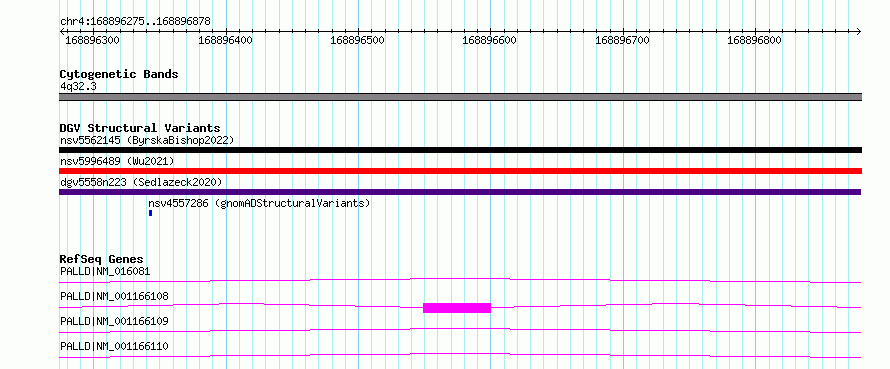Open the nsv5562145 (ByrskaBishop2022) label
890x369 pixels.
pos(147,140)
